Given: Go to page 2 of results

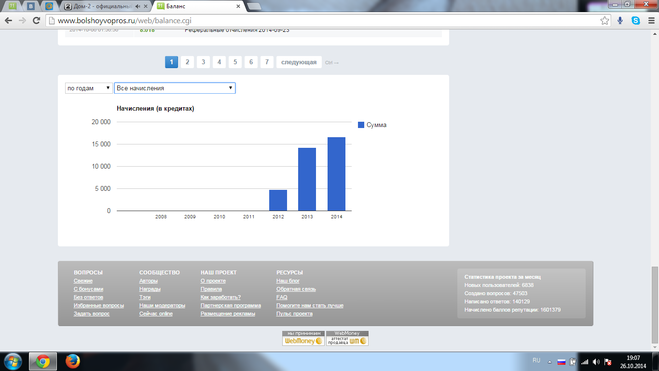Looking at the screenshot, I should click(x=187, y=62).
